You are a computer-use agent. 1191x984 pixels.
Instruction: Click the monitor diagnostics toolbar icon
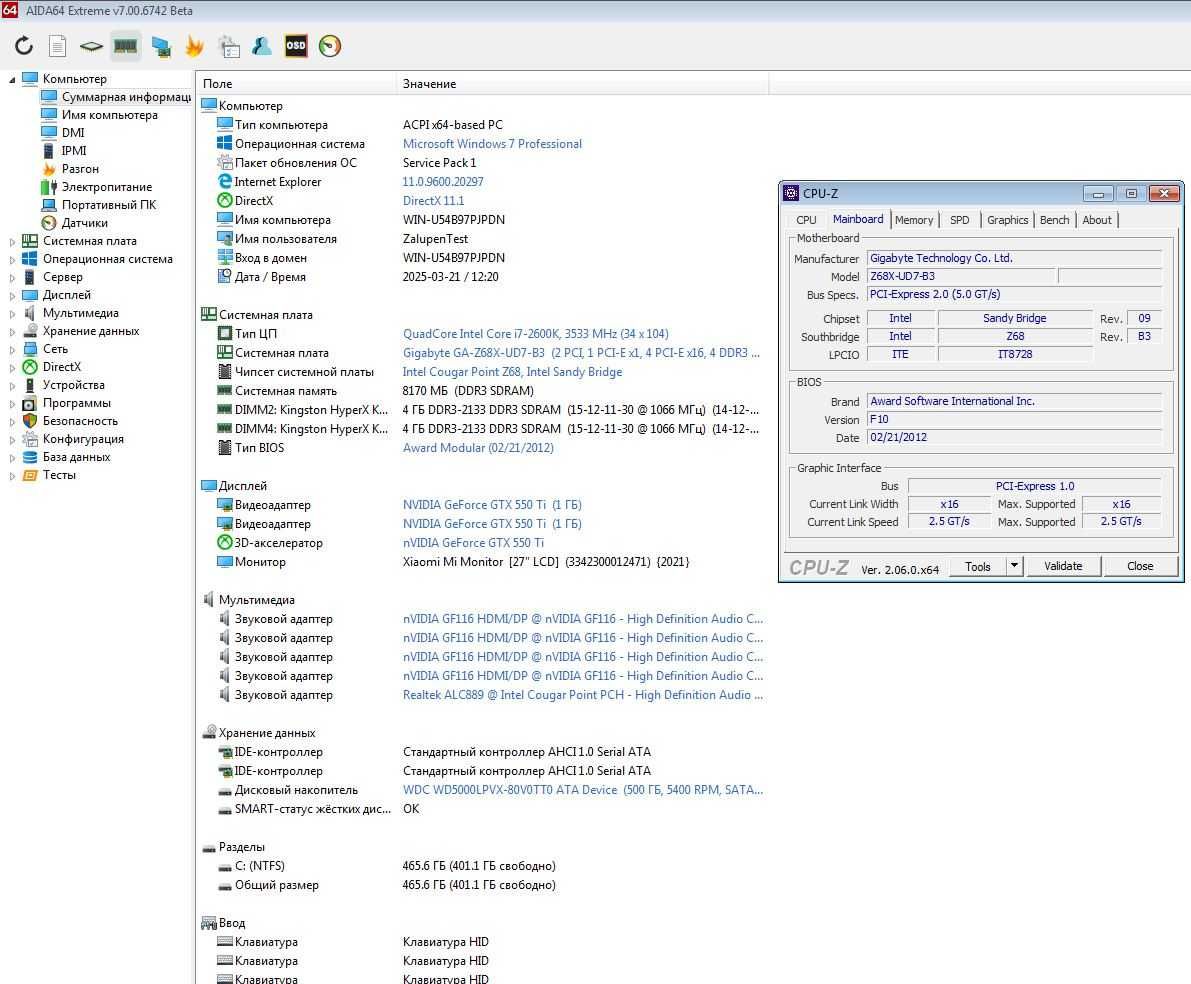tap(161, 46)
